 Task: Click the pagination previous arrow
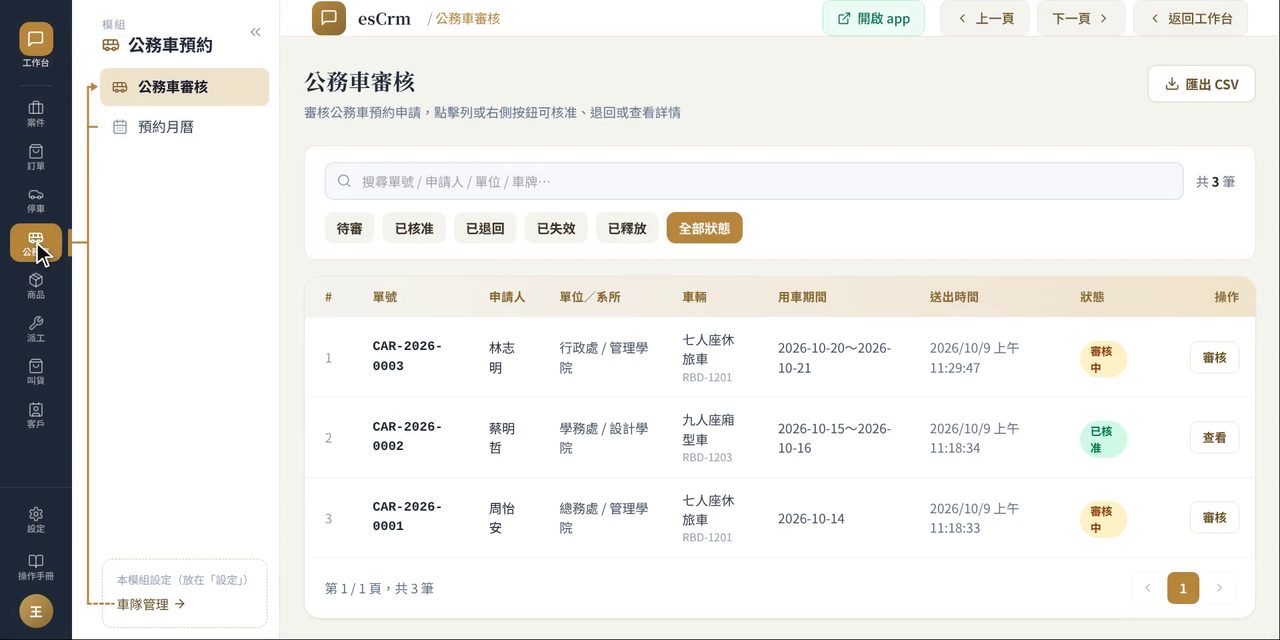(1147, 588)
